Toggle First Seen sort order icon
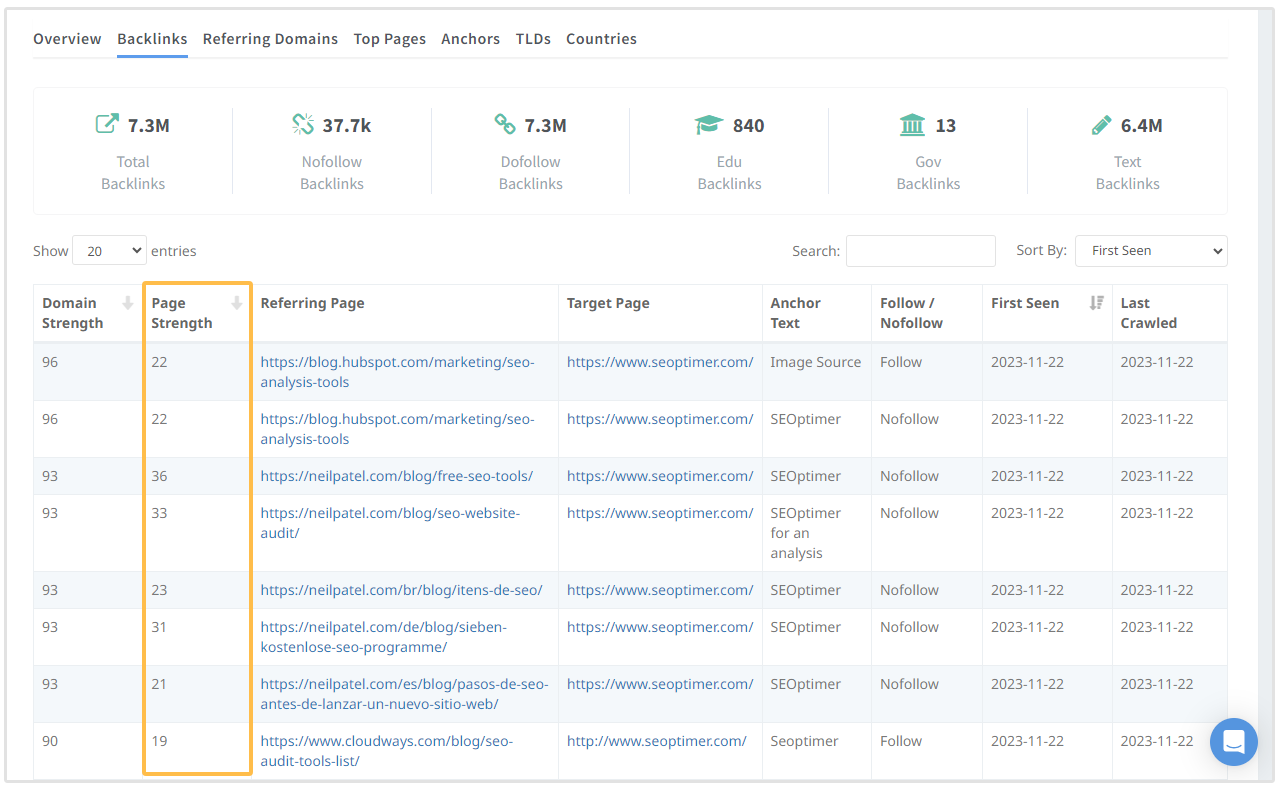The image size is (1280, 790). point(1096,303)
